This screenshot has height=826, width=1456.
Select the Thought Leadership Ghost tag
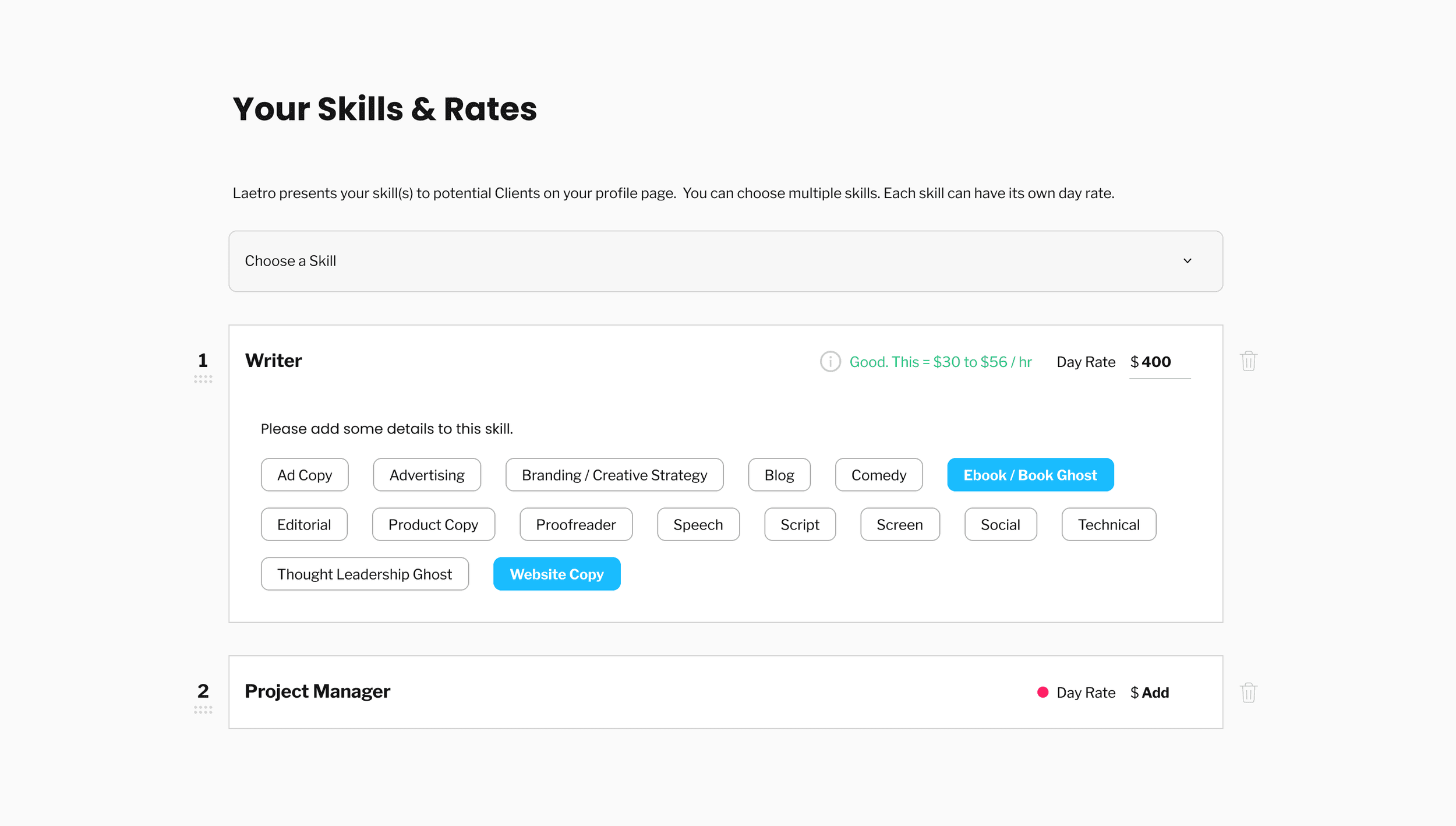(364, 574)
